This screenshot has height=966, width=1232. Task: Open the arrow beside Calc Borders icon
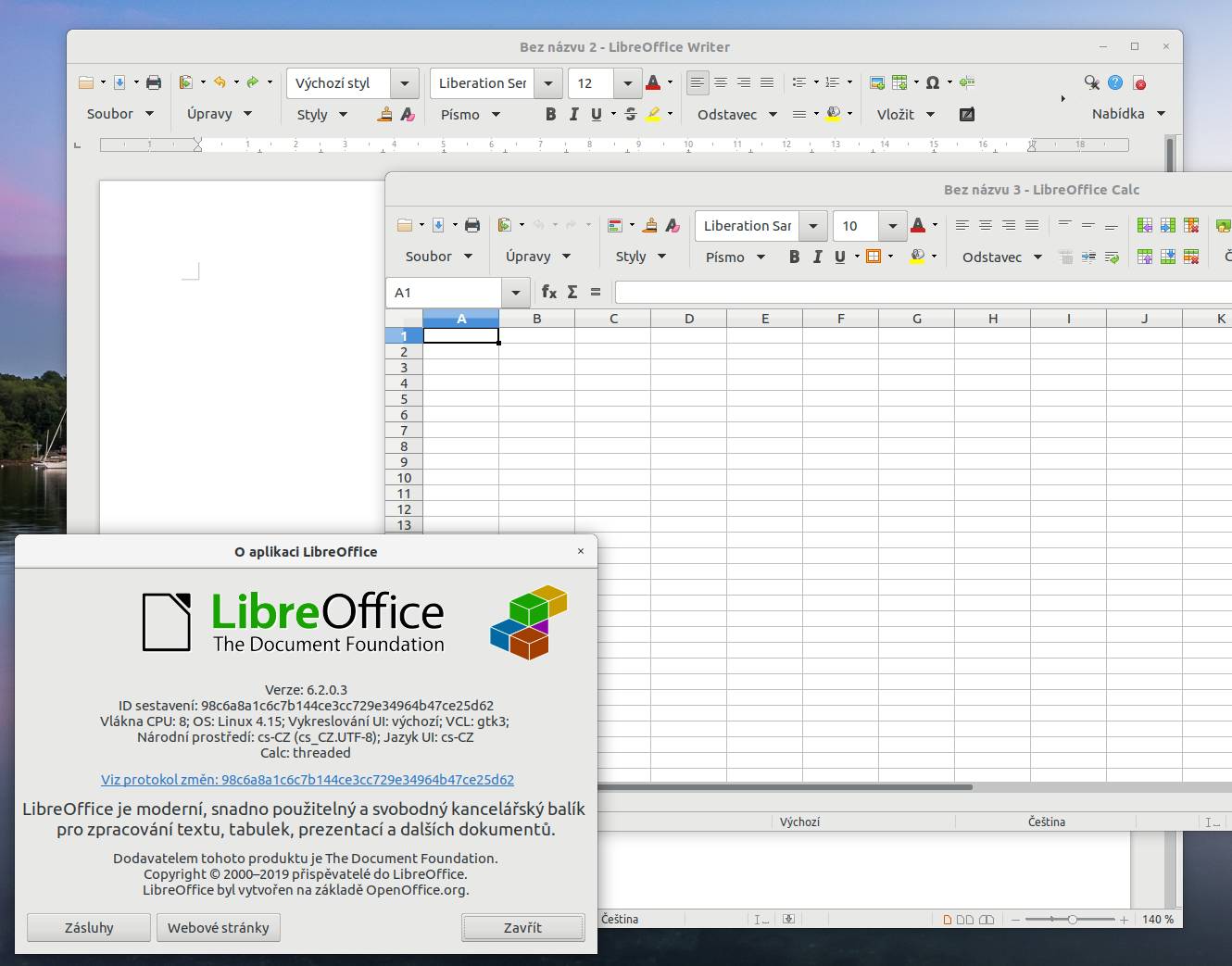(x=890, y=257)
